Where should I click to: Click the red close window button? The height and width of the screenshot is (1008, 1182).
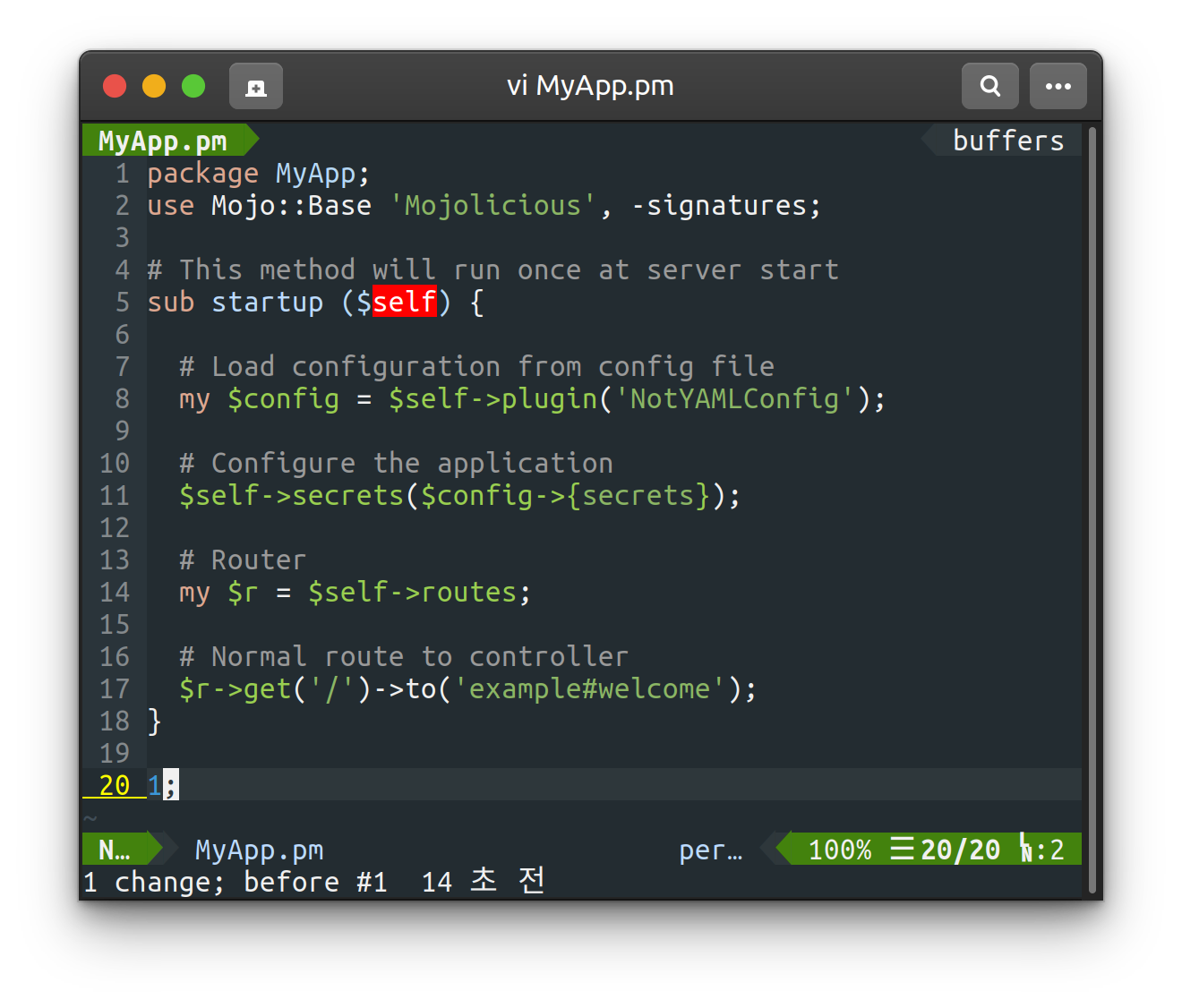click(x=115, y=86)
